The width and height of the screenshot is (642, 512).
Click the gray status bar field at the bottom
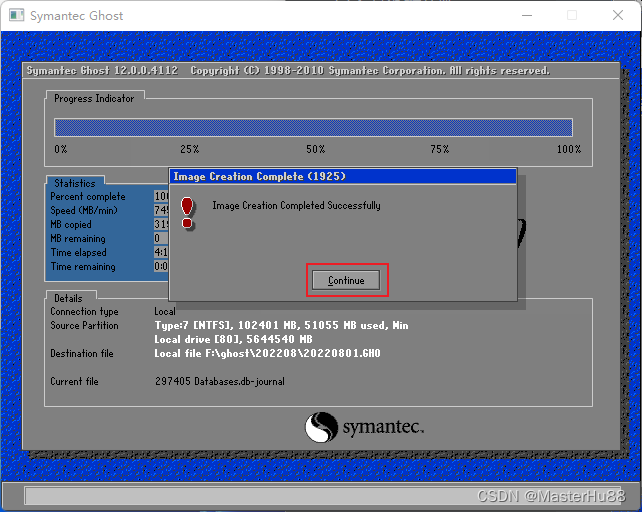[x=324, y=496]
